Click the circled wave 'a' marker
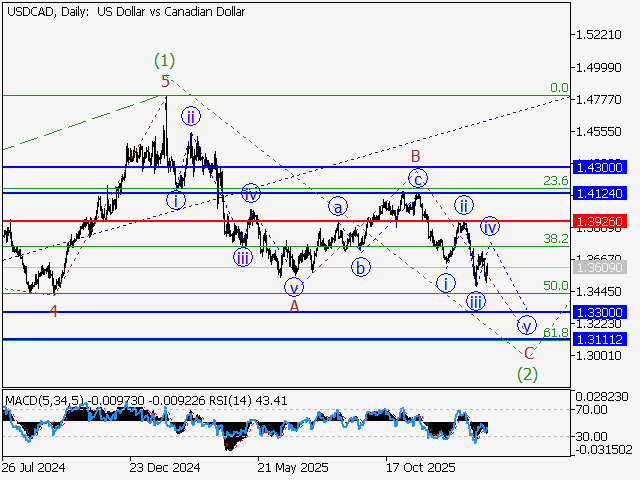The width and height of the screenshot is (640, 480). click(339, 207)
